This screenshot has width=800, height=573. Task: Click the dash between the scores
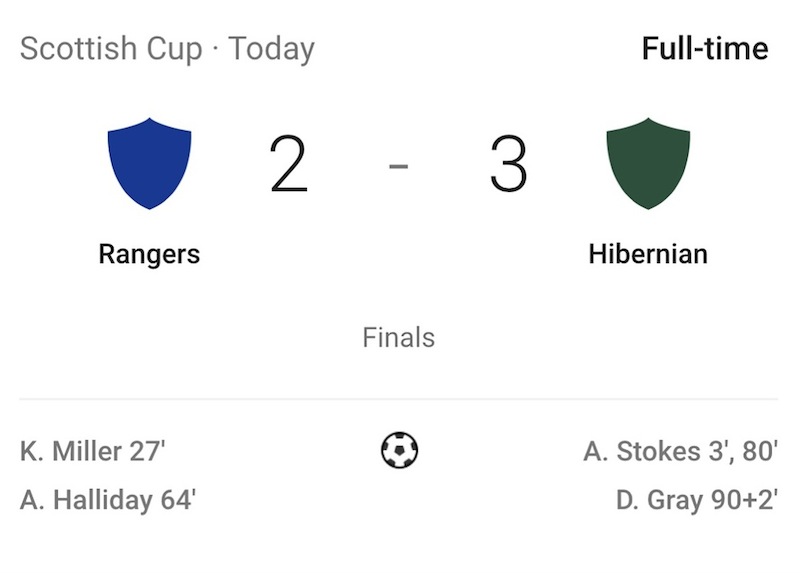[x=398, y=166]
